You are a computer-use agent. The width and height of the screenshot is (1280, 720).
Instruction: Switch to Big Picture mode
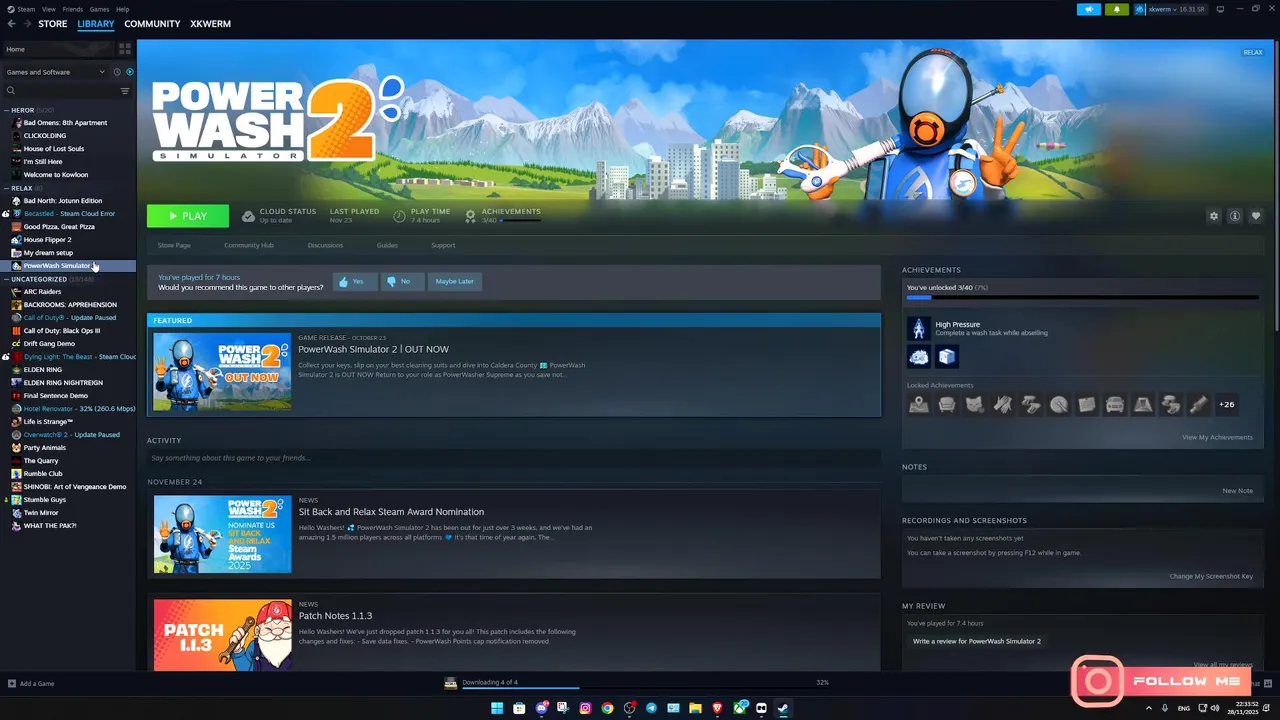[x=1222, y=9]
